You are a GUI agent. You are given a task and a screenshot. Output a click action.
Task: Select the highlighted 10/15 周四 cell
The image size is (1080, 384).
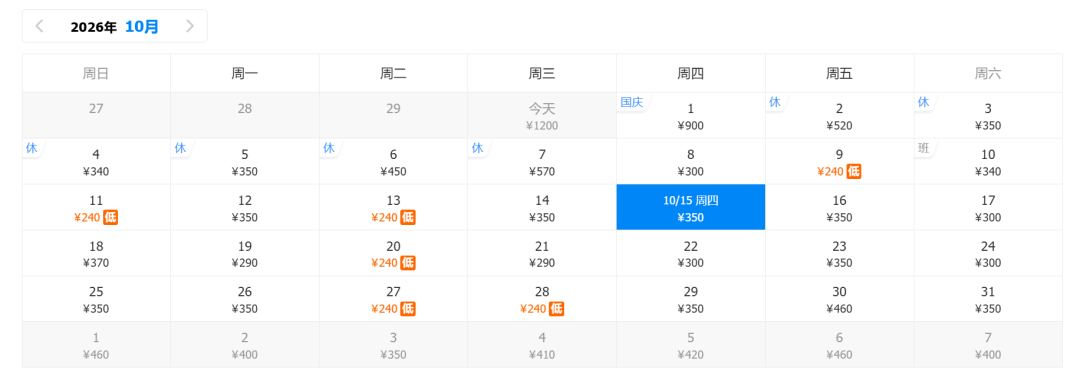click(x=691, y=207)
